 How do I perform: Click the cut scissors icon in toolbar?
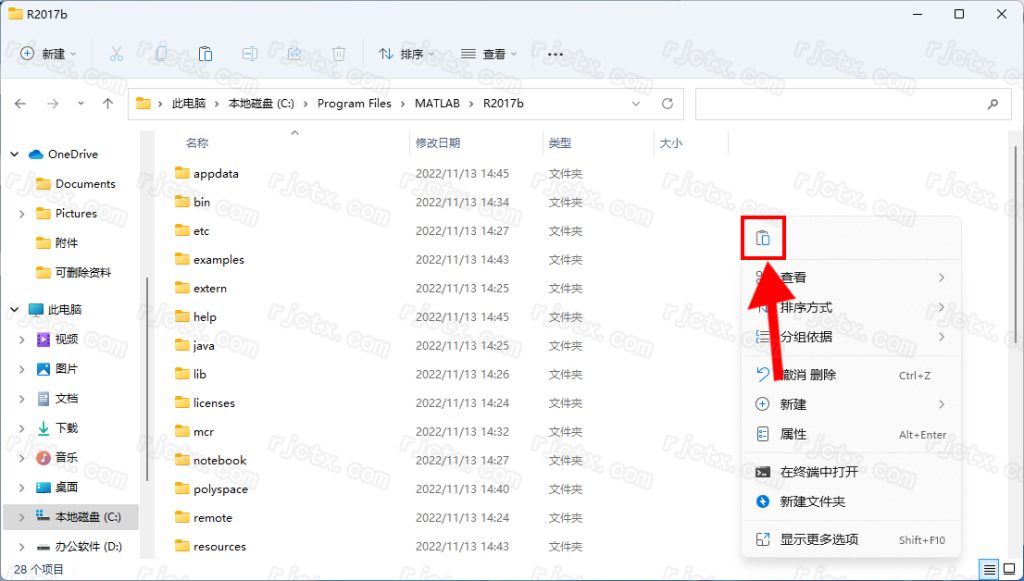coord(116,54)
